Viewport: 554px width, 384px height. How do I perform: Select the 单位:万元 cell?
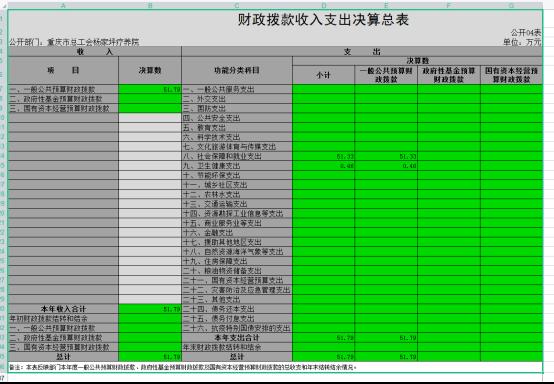point(522,42)
